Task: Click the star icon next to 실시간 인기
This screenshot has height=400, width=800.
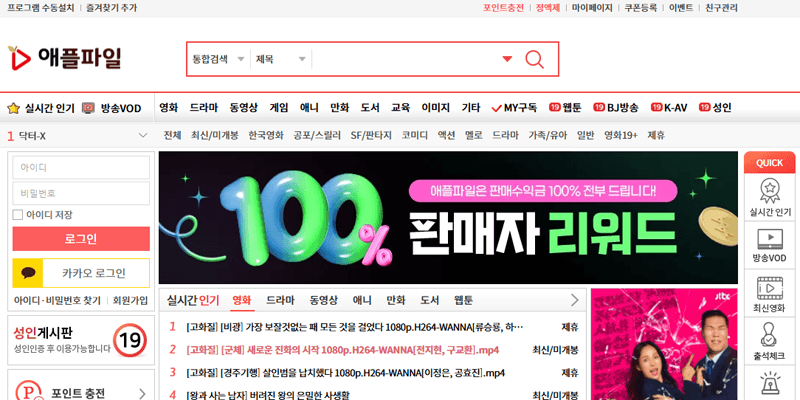Action: pos(14,108)
